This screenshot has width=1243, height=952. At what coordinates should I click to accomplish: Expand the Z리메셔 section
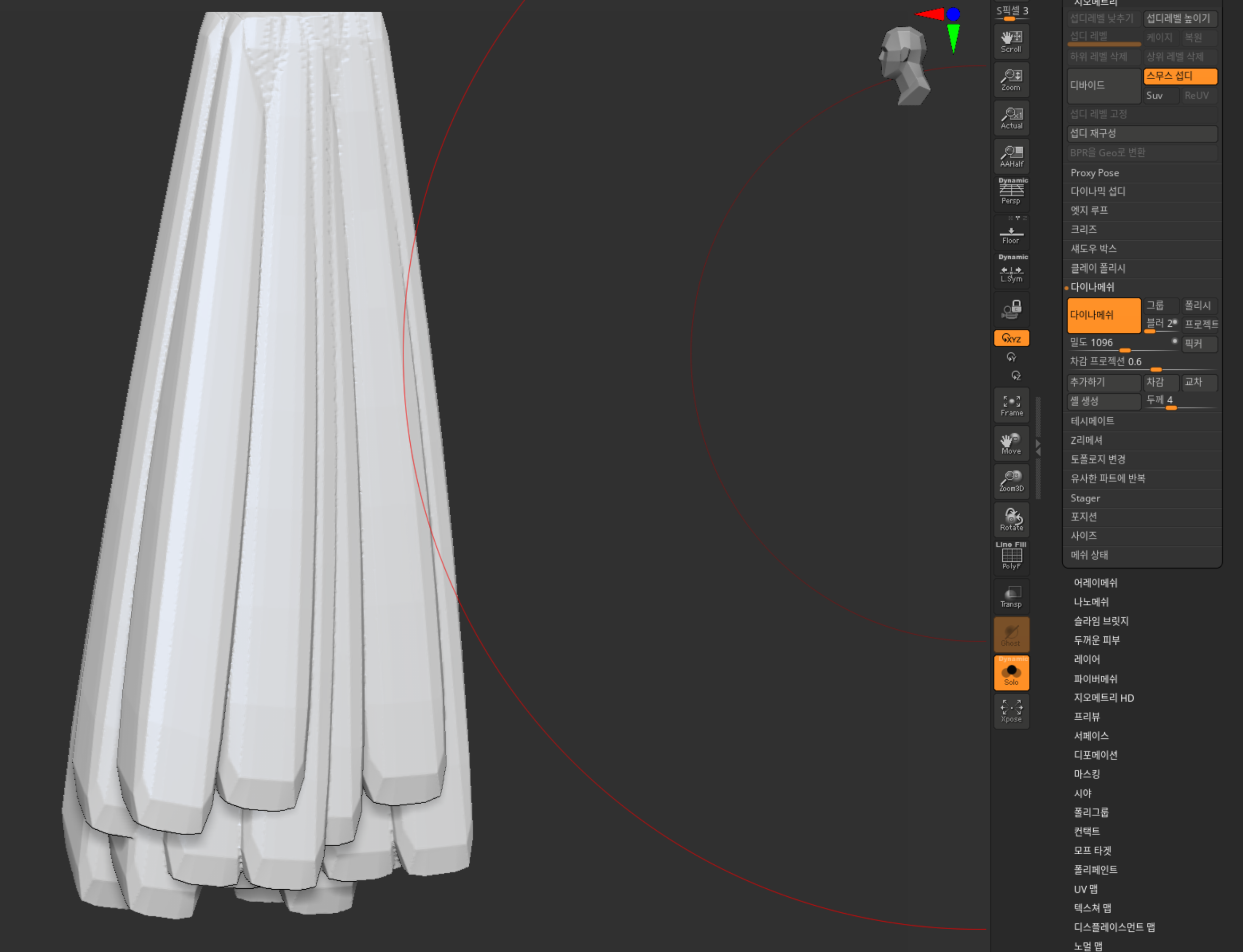tap(1086, 440)
